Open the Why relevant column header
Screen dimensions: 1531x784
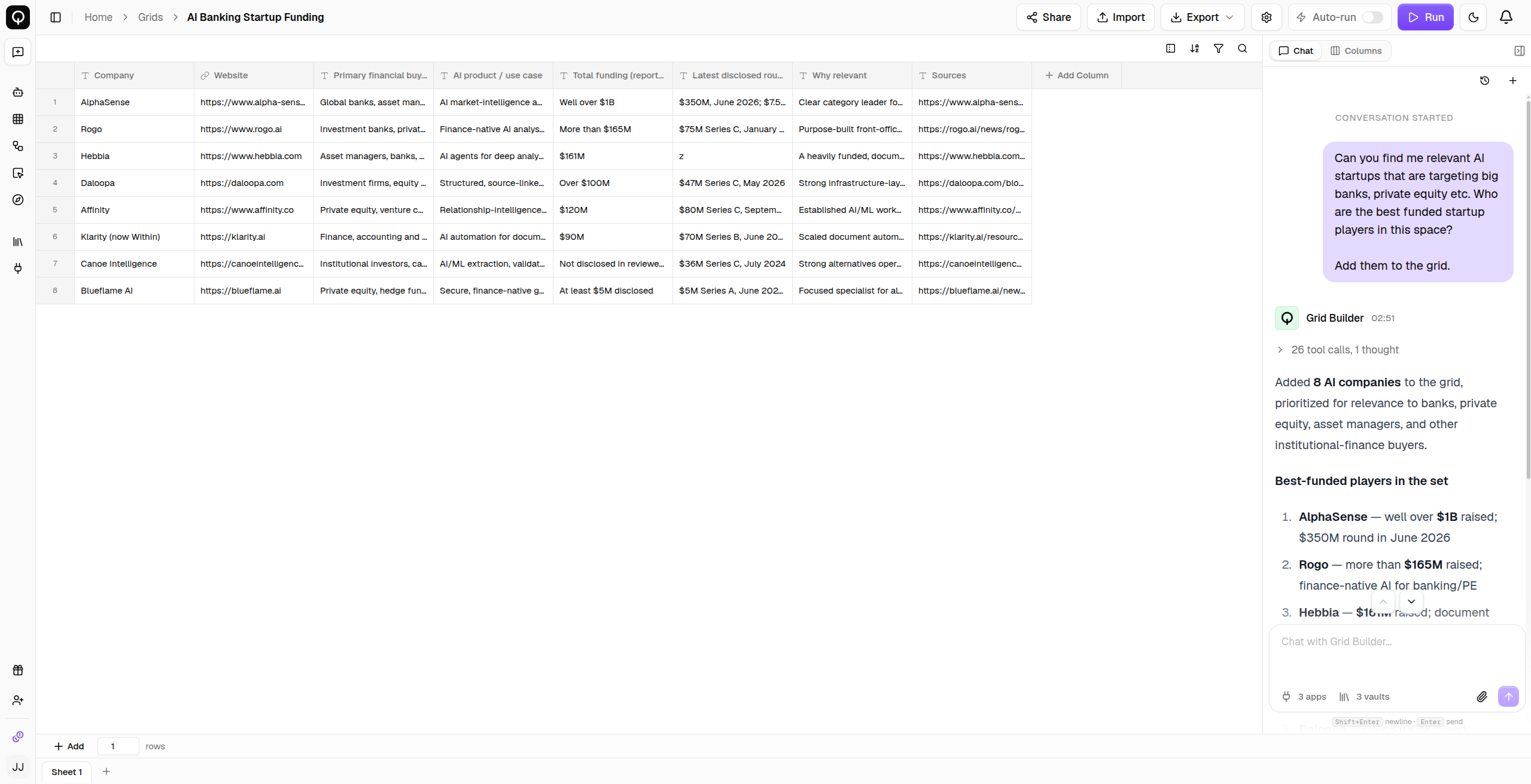pos(852,75)
